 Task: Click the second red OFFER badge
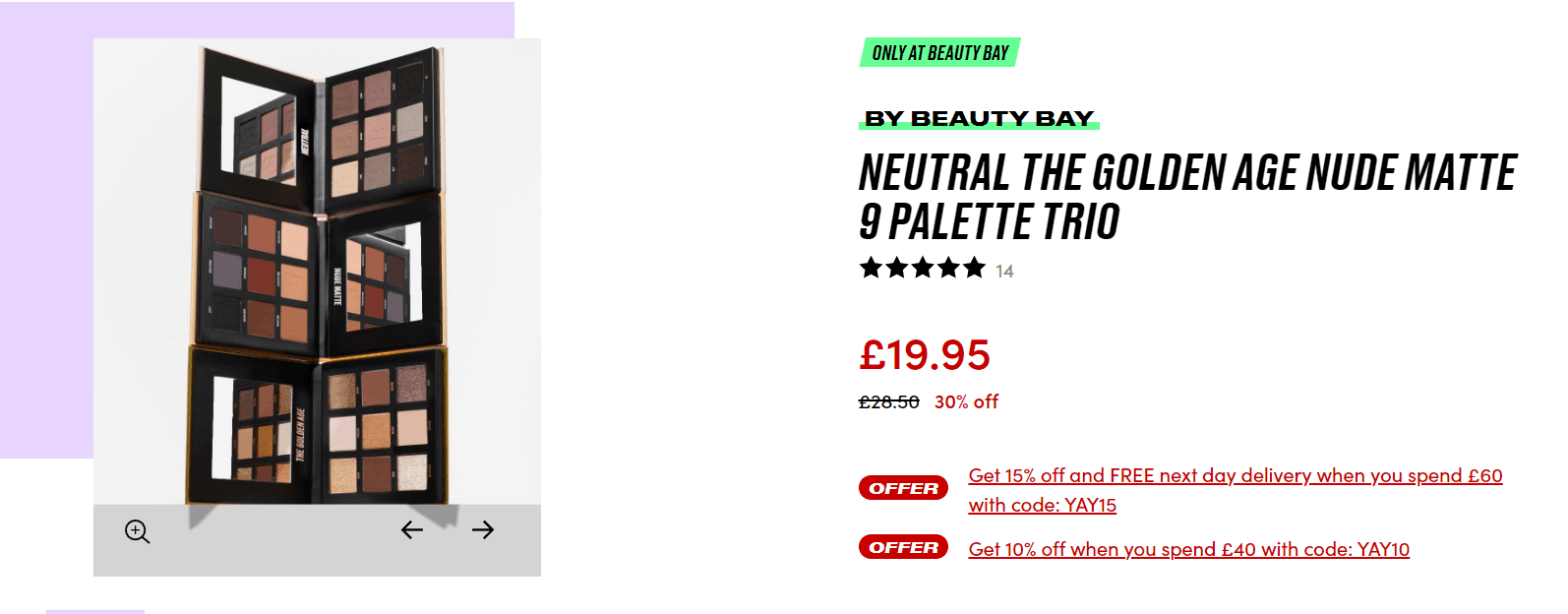click(x=903, y=547)
